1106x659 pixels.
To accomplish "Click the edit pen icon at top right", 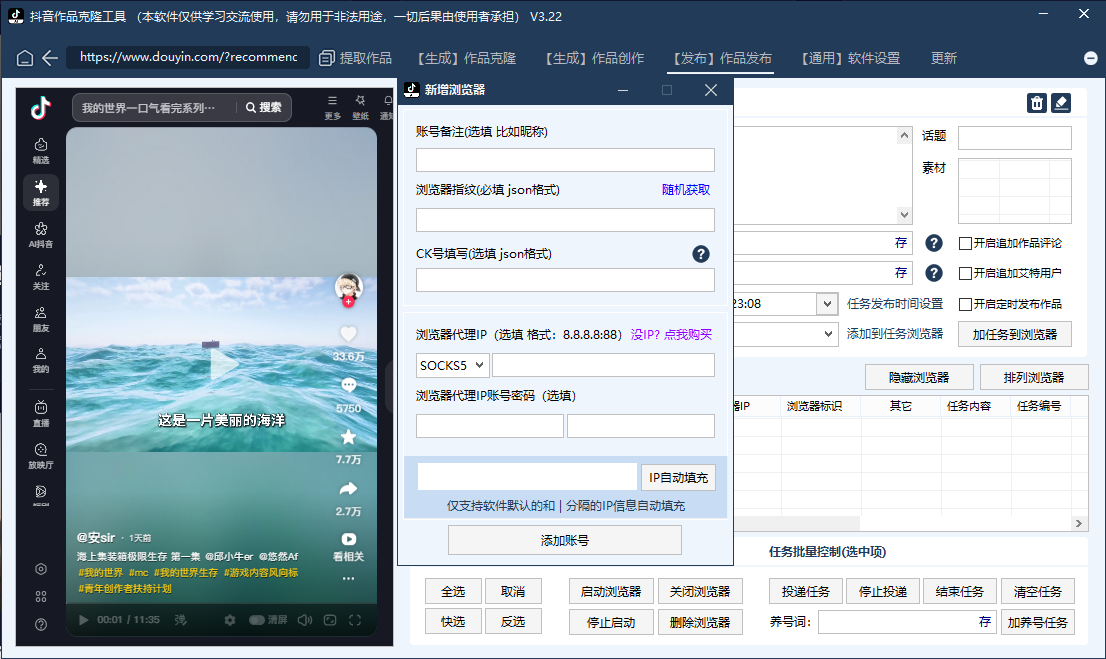I will coord(1062,102).
